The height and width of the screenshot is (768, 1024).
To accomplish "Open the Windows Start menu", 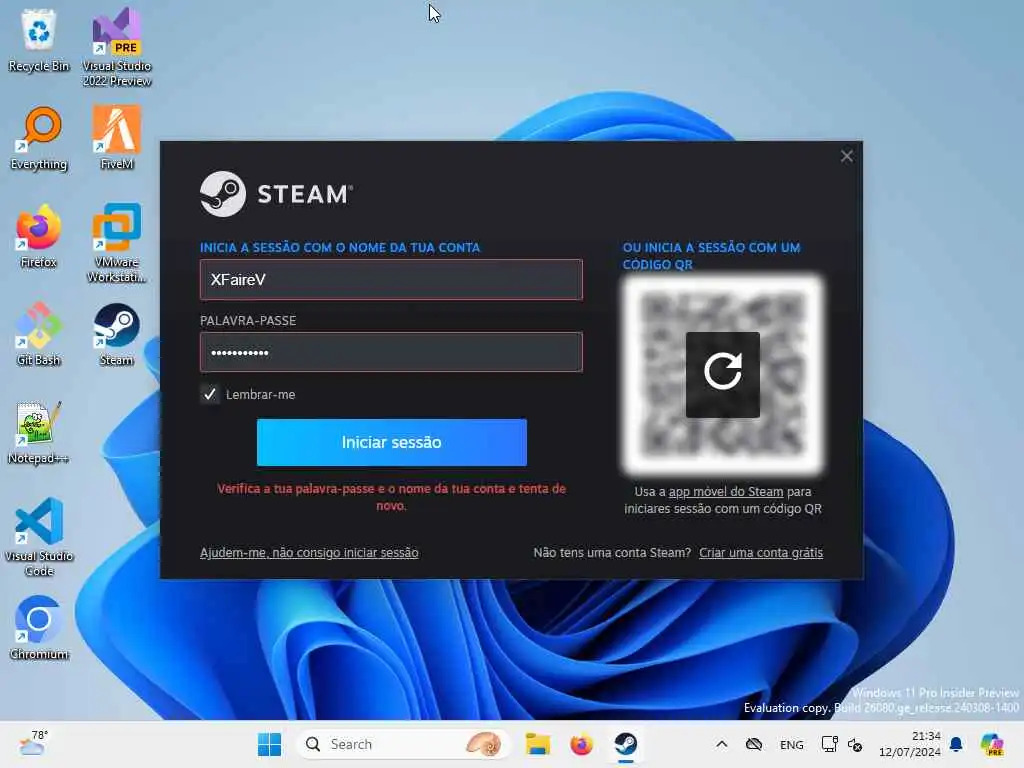I will [x=269, y=744].
